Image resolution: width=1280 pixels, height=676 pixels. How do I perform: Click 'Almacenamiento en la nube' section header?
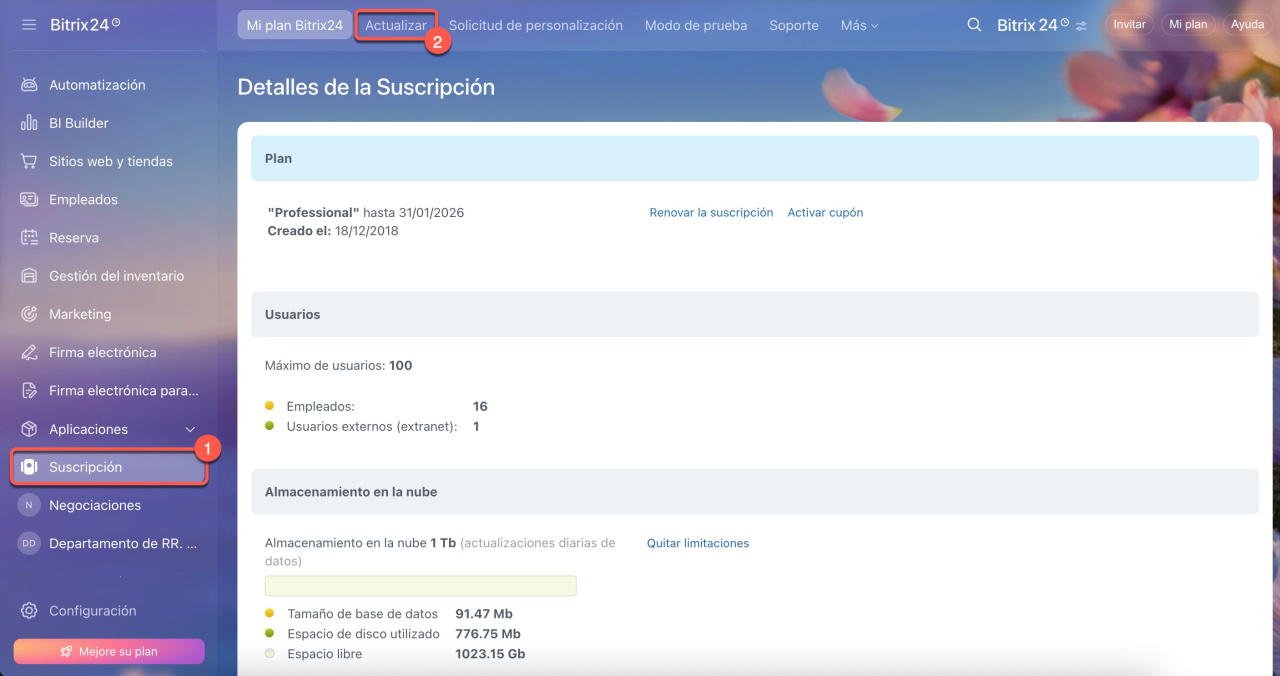coord(754,492)
